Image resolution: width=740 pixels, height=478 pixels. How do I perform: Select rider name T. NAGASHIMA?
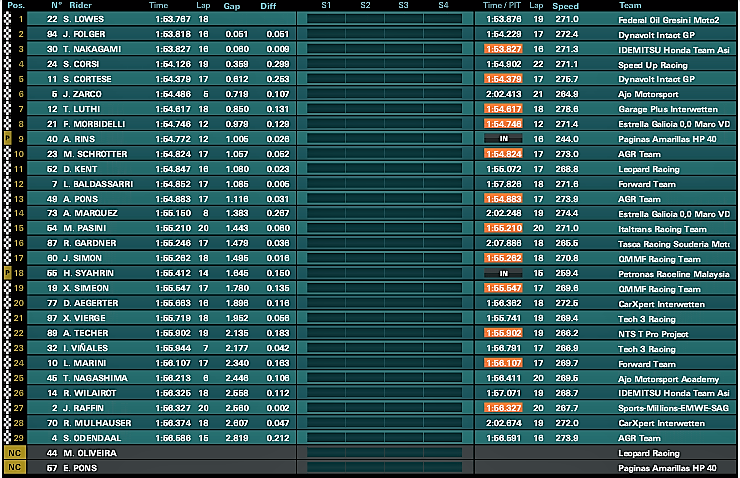95,378
